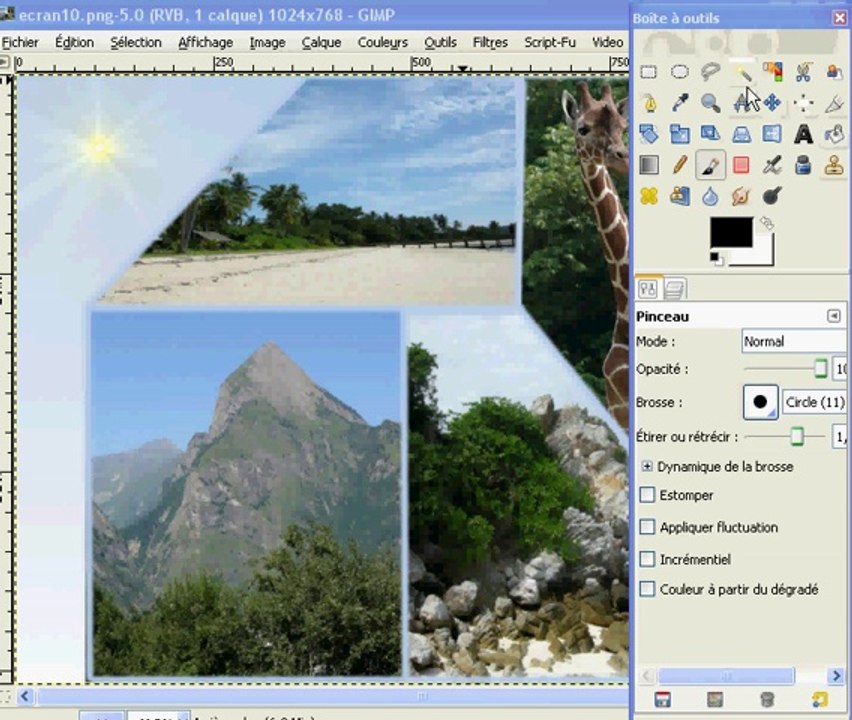
Task: Select the Ellipse Select tool
Action: 680,72
